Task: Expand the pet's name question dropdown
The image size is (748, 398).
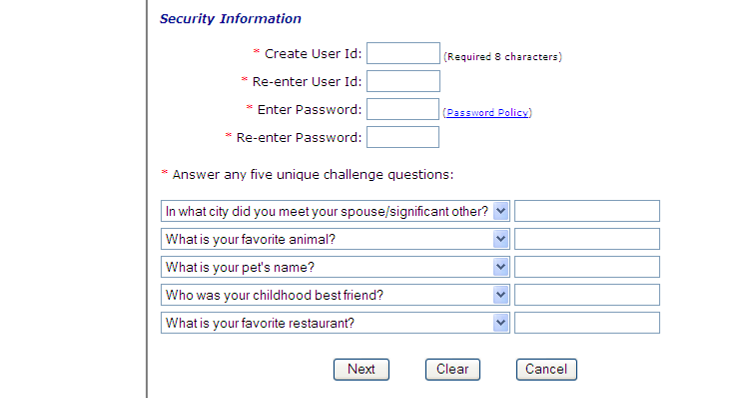Action: click(500, 267)
